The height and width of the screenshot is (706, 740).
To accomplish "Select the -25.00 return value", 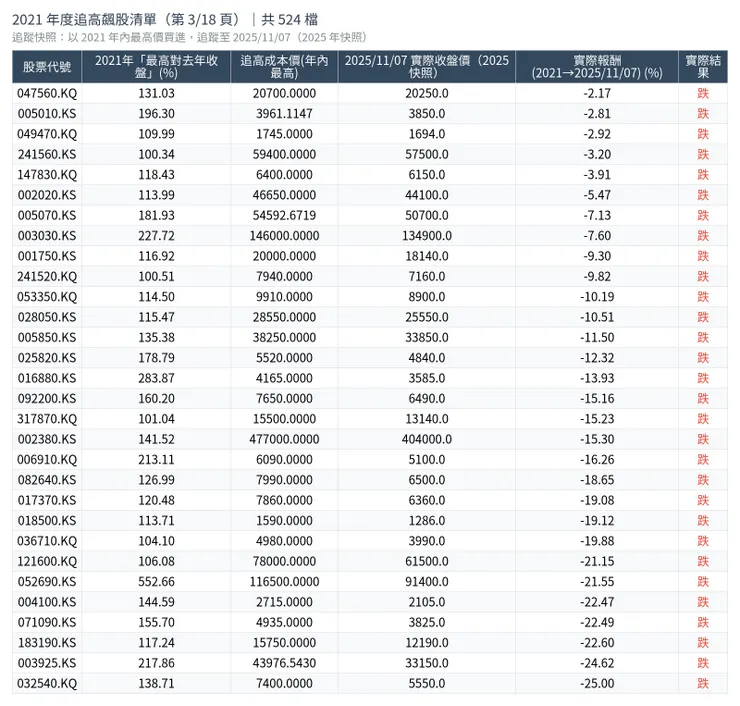I will coord(597,683).
